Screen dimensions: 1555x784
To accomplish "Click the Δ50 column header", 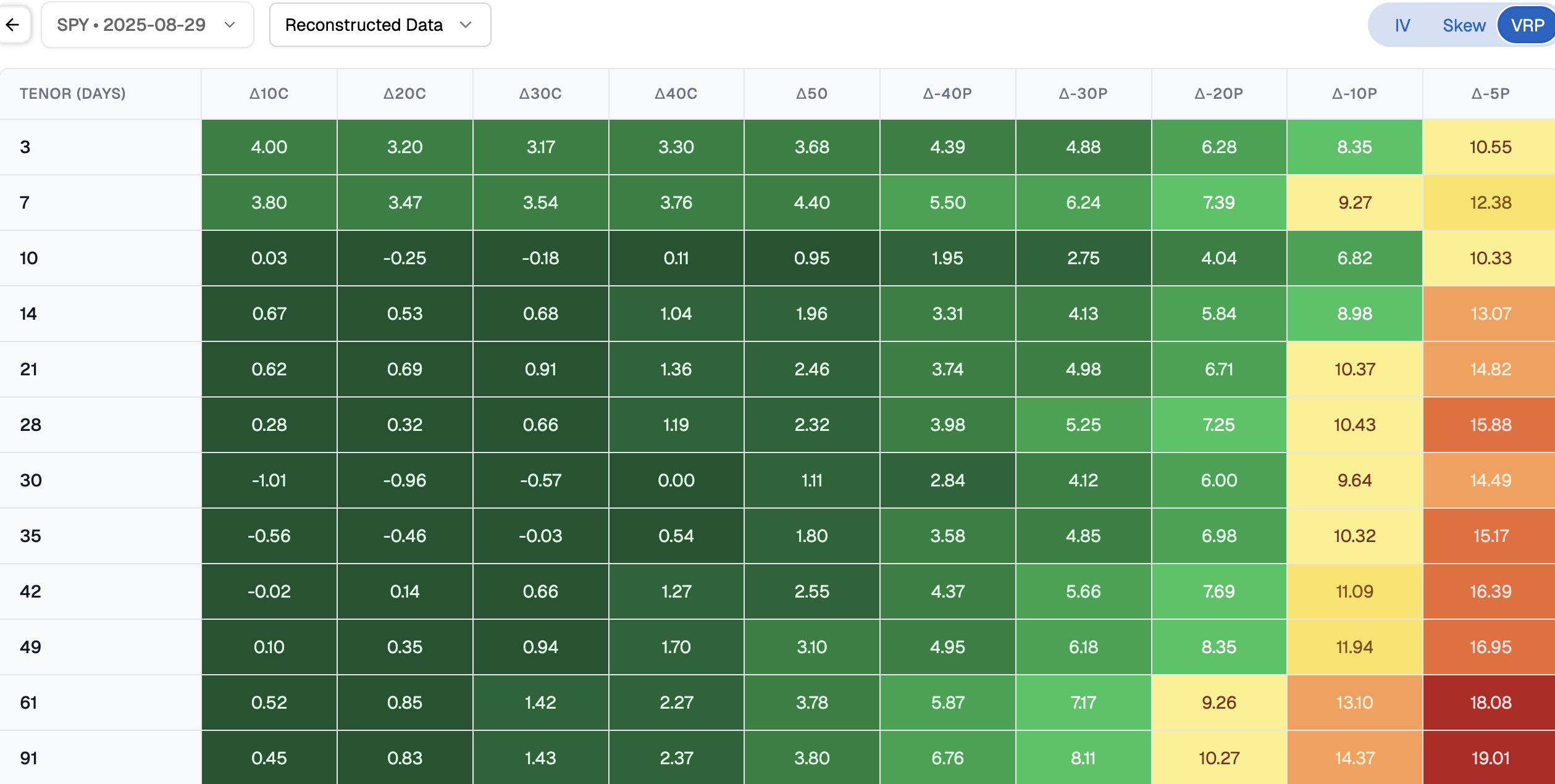I will tap(811, 93).
